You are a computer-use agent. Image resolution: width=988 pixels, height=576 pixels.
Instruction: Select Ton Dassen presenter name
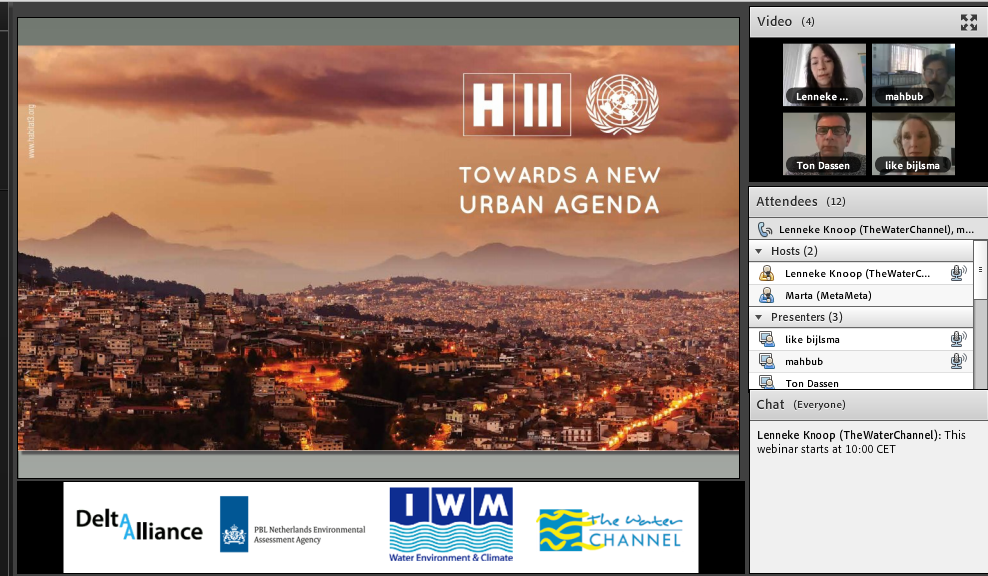(812, 383)
